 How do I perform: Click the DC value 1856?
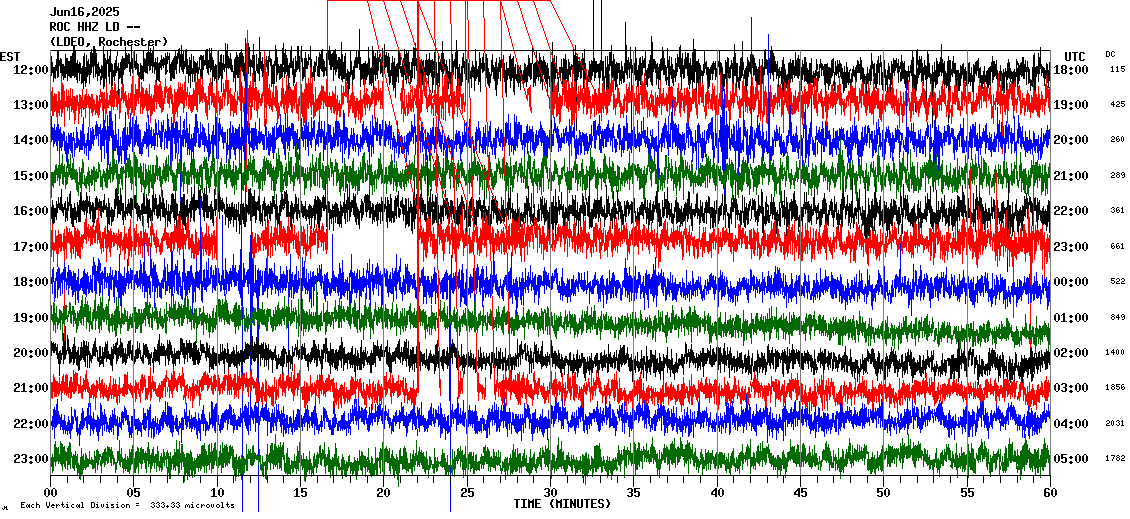click(1116, 388)
